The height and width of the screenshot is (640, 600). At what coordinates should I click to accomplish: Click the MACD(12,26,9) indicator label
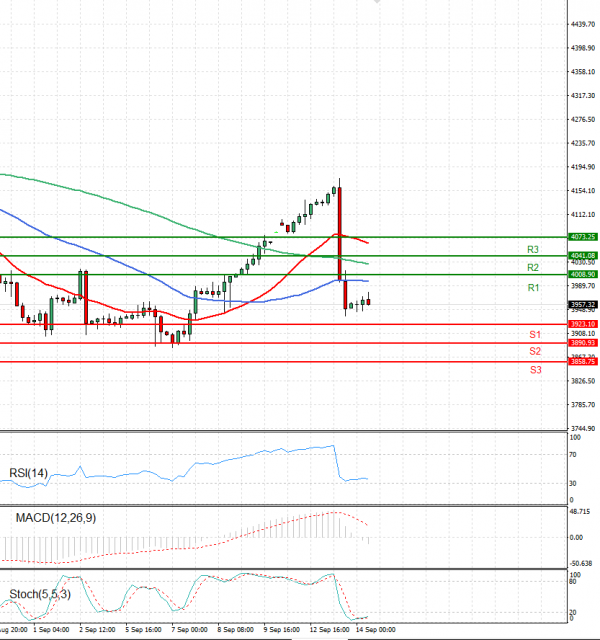56,518
